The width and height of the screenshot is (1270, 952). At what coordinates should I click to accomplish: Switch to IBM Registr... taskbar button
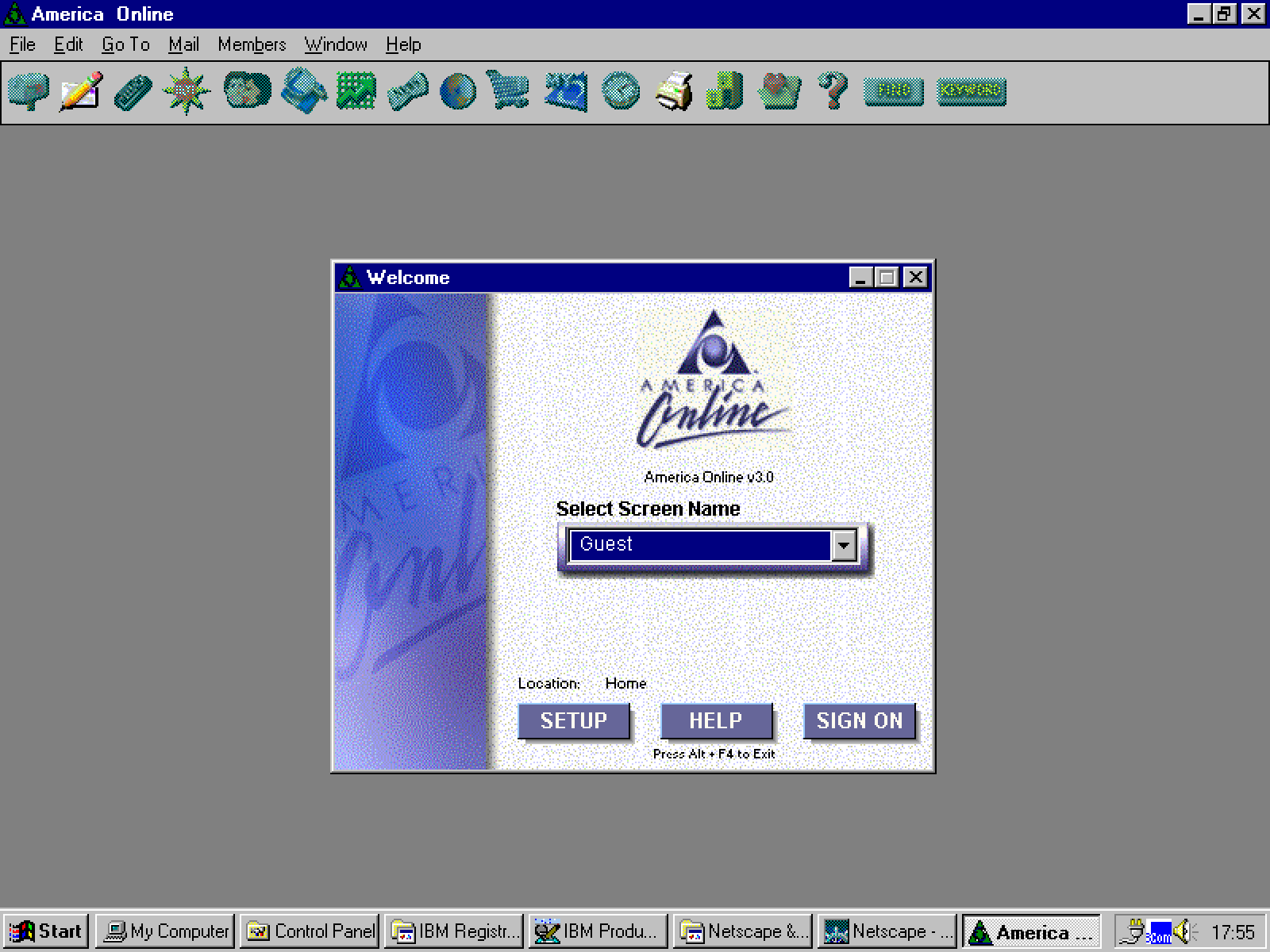point(453,931)
